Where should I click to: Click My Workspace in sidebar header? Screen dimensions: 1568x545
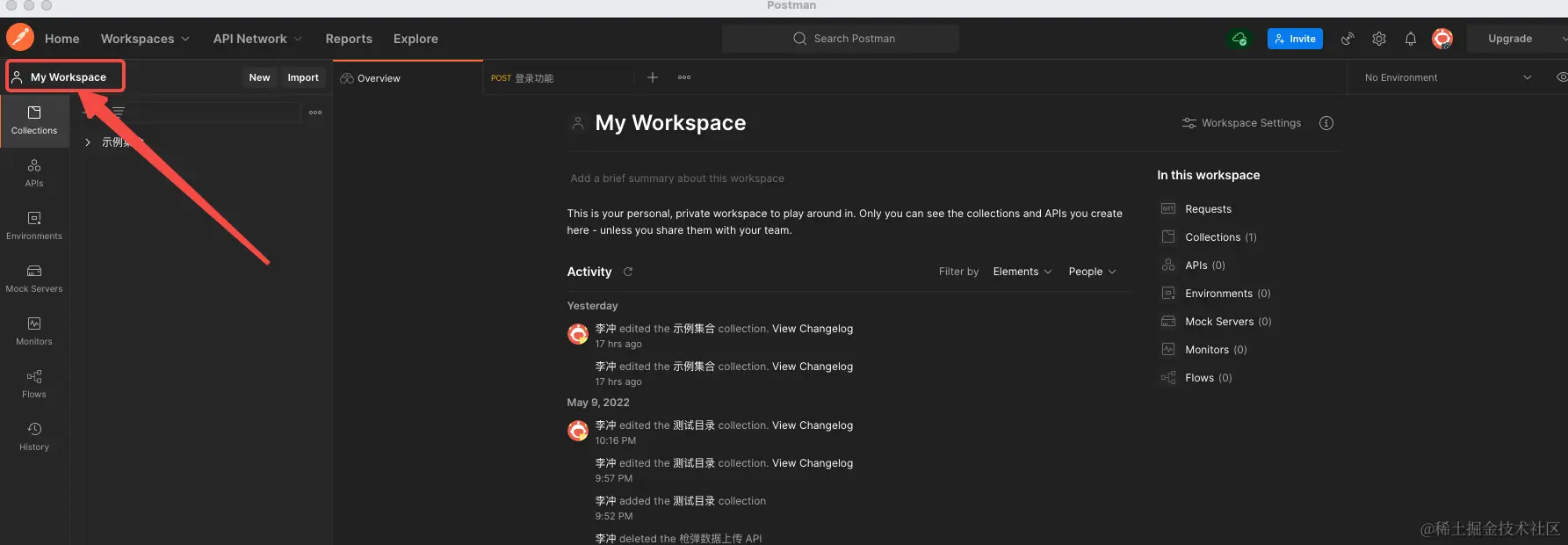[x=67, y=76]
